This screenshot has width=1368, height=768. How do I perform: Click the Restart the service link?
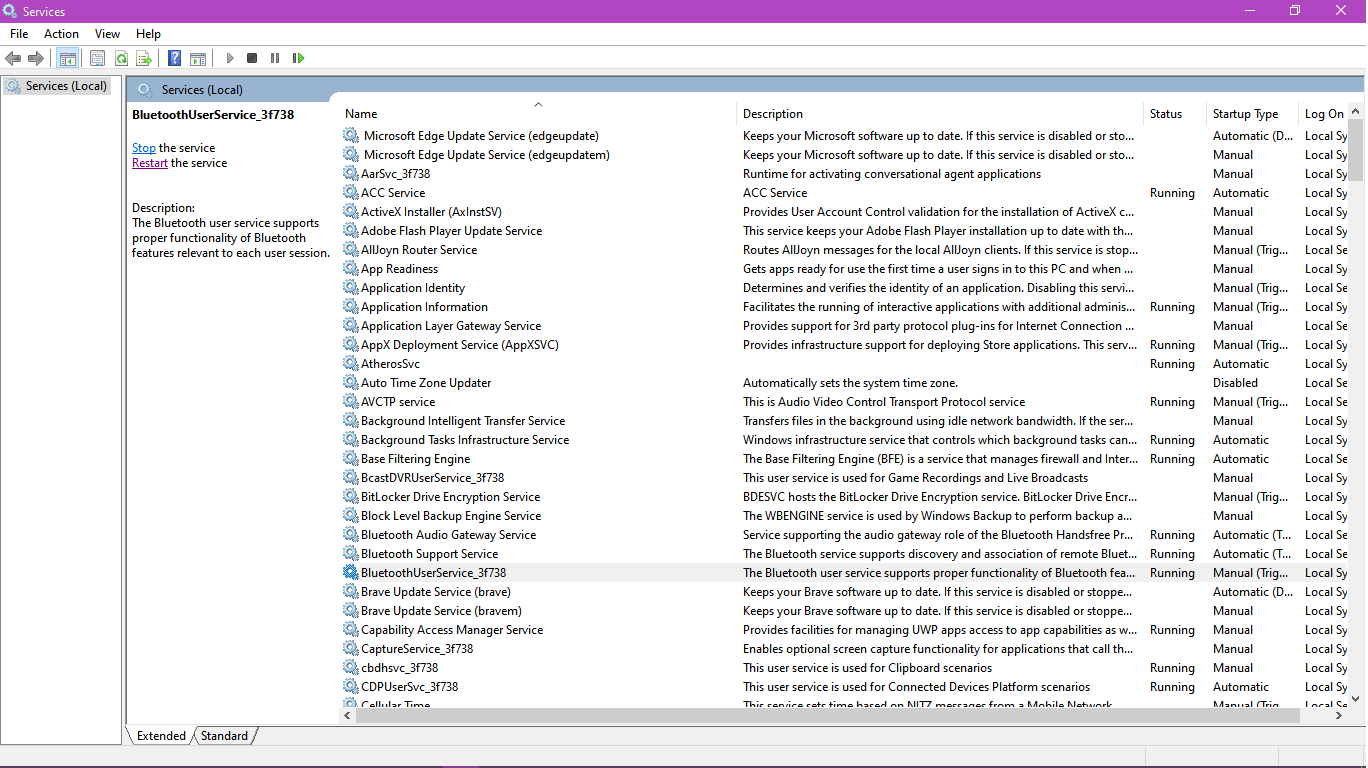(x=149, y=162)
